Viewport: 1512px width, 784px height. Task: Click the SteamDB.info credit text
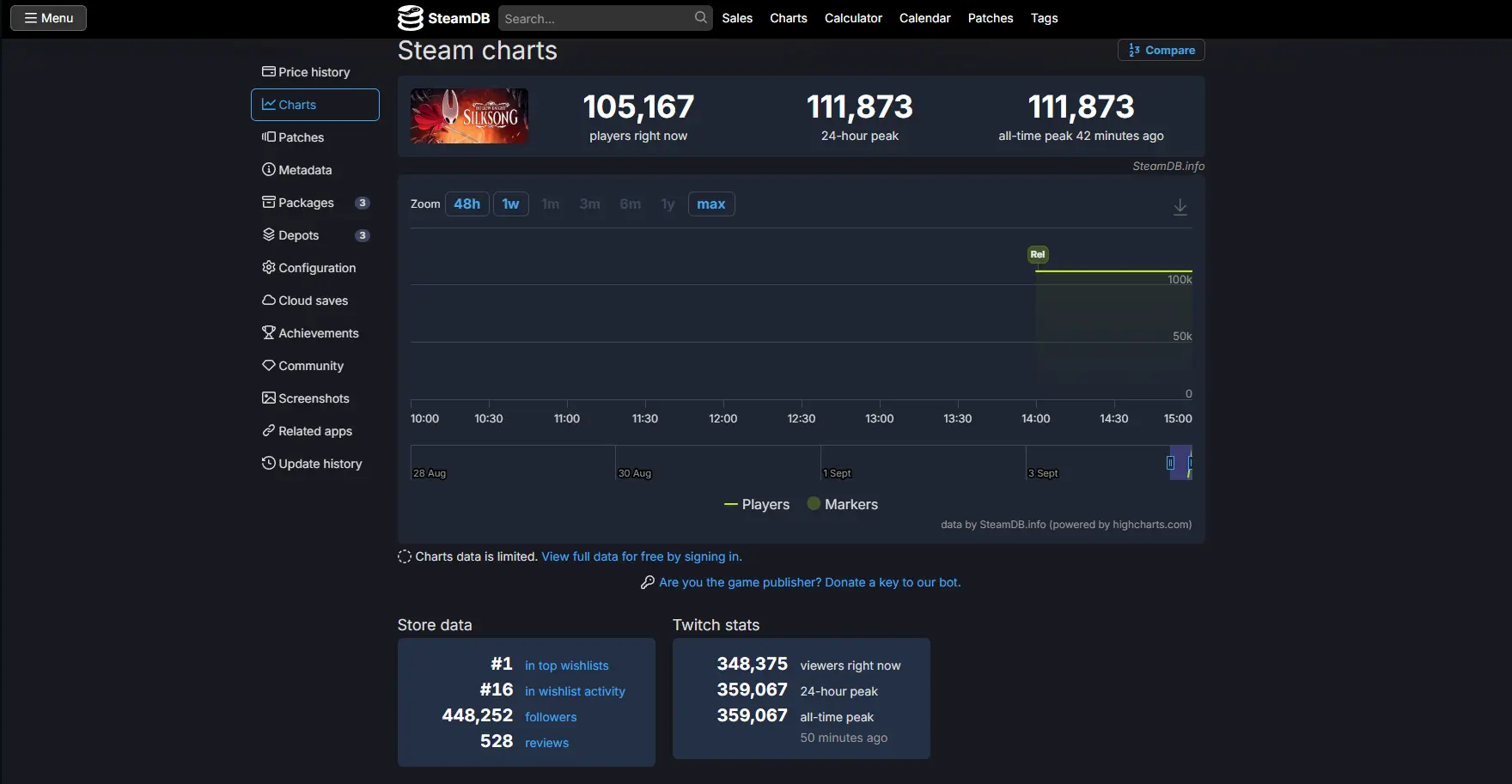click(1168, 166)
